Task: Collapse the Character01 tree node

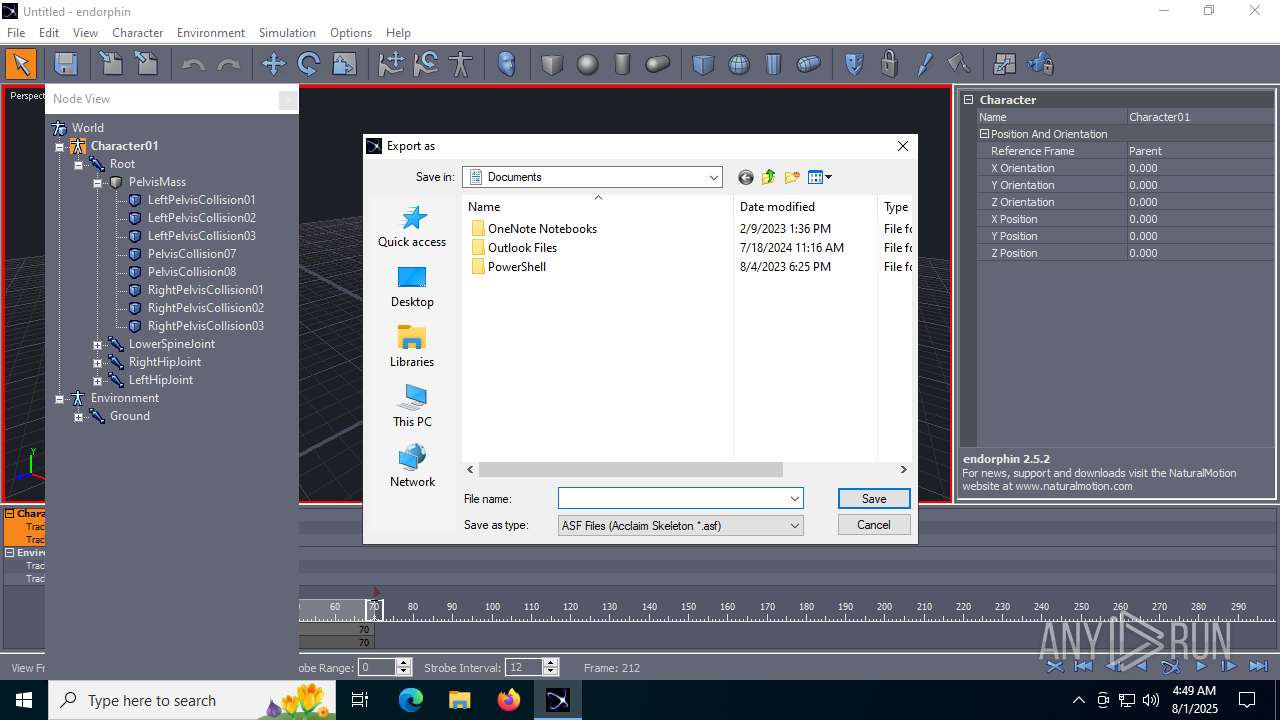Action: [59, 147]
